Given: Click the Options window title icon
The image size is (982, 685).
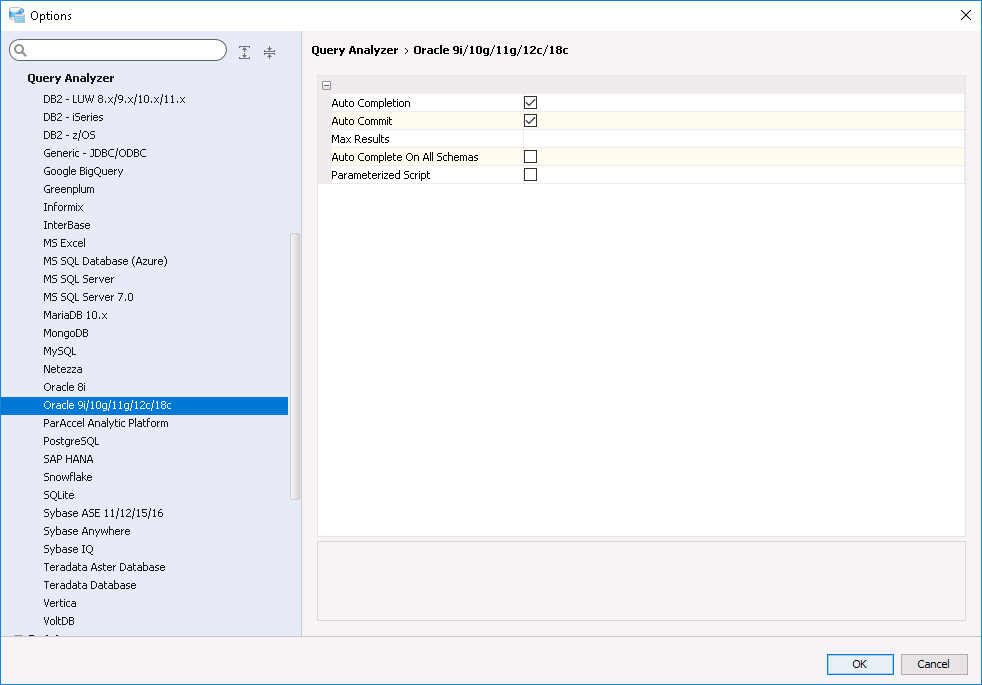Looking at the screenshot, I should (16, 15).
